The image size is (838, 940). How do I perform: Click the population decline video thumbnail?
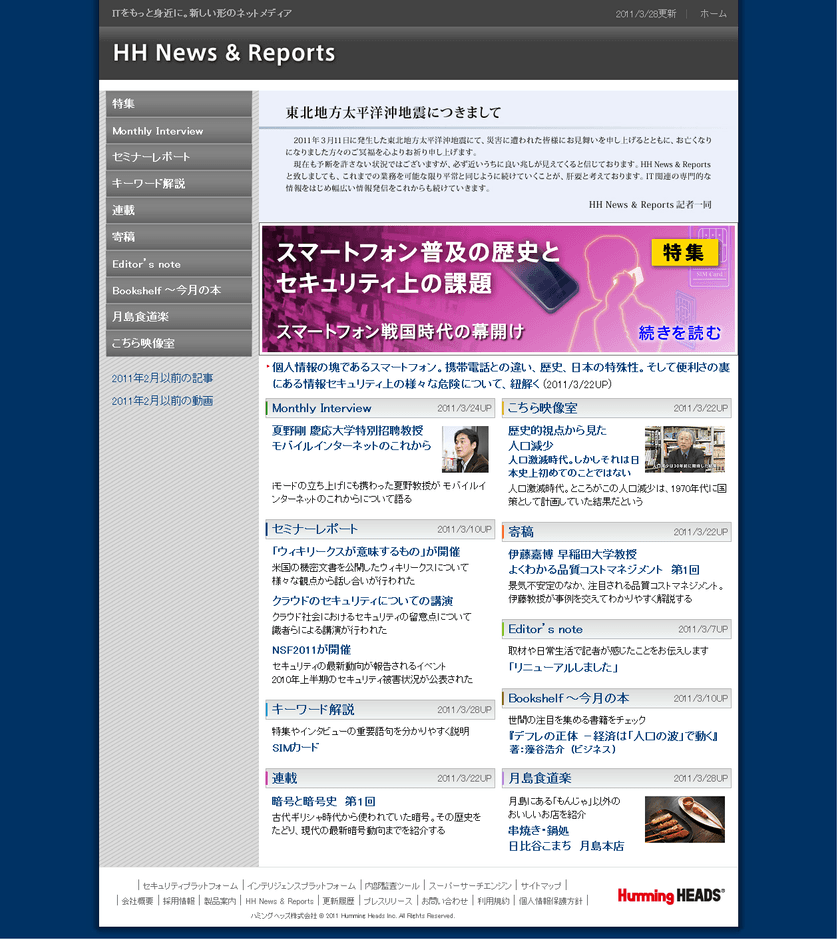tap(685, 449)
